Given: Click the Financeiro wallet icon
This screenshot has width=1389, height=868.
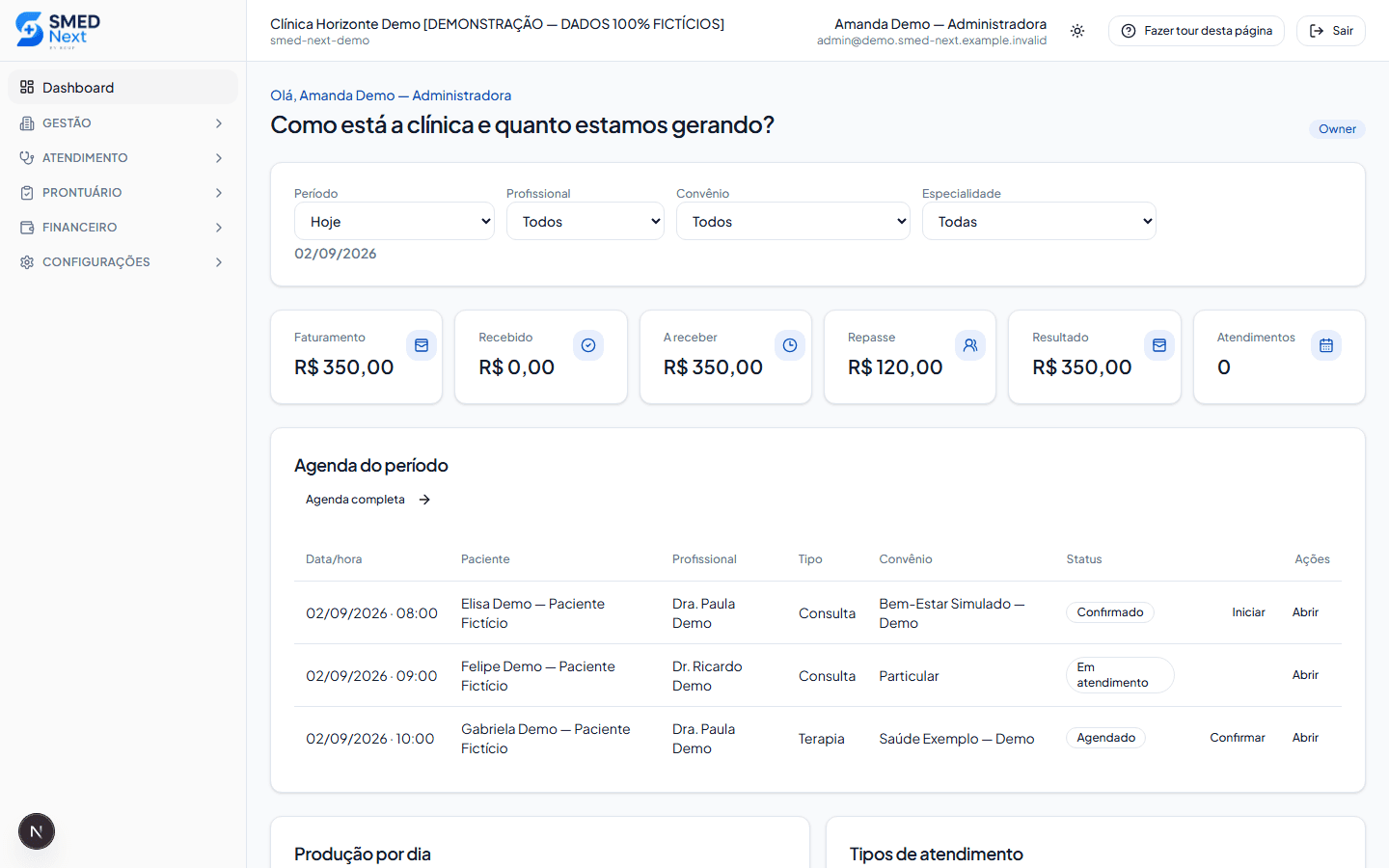Looking at the screenshot, I should pos(27,228).
